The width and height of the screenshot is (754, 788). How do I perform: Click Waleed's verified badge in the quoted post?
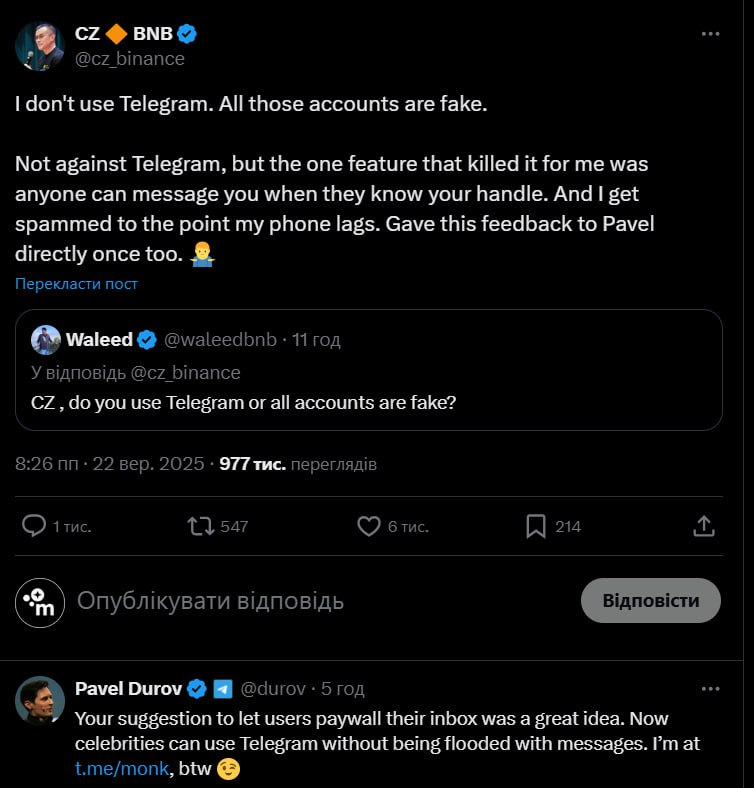tap(146, 340)
